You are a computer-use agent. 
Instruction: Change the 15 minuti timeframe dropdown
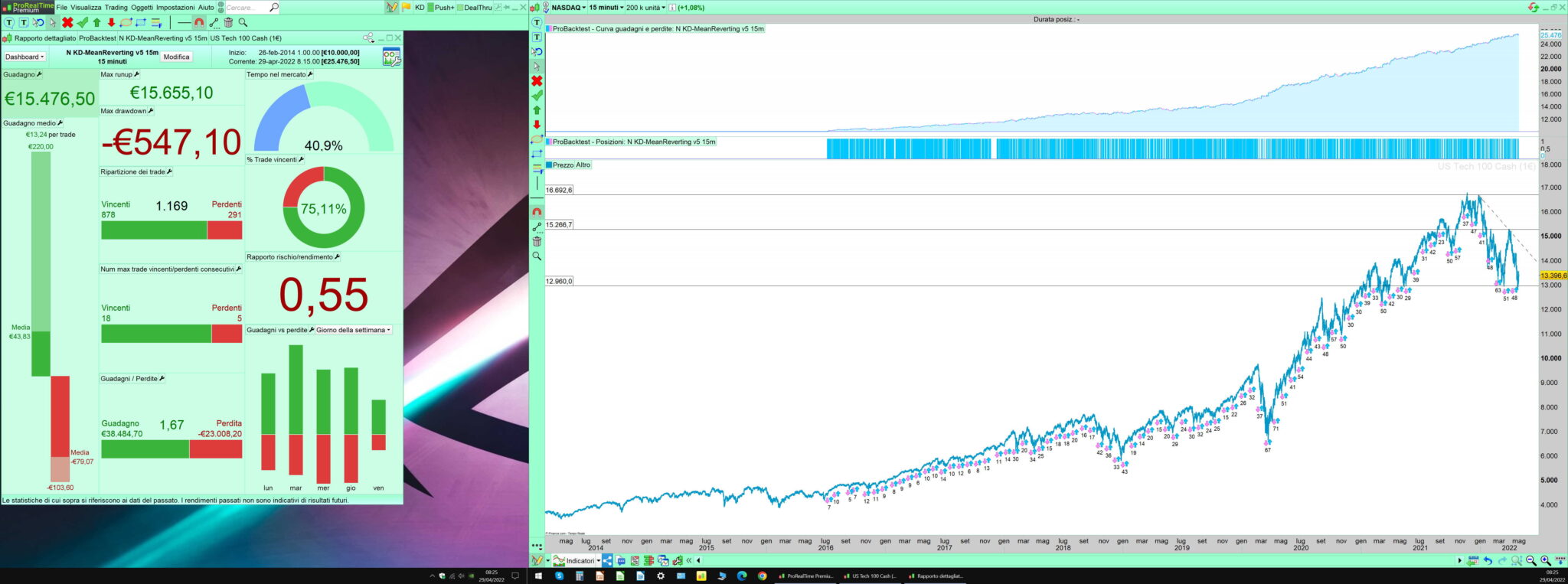[606, 8]
